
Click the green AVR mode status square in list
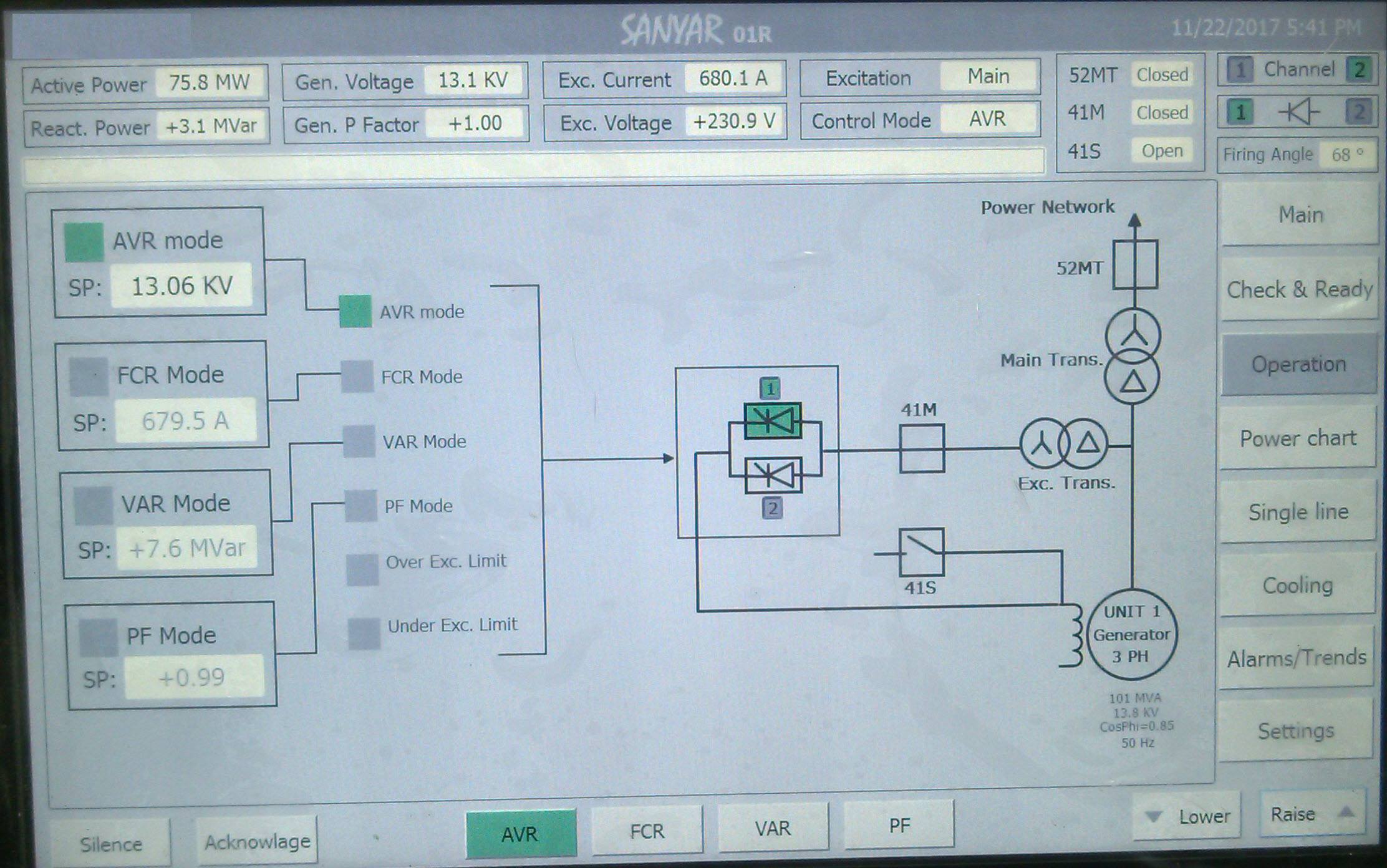click(355, 312)
